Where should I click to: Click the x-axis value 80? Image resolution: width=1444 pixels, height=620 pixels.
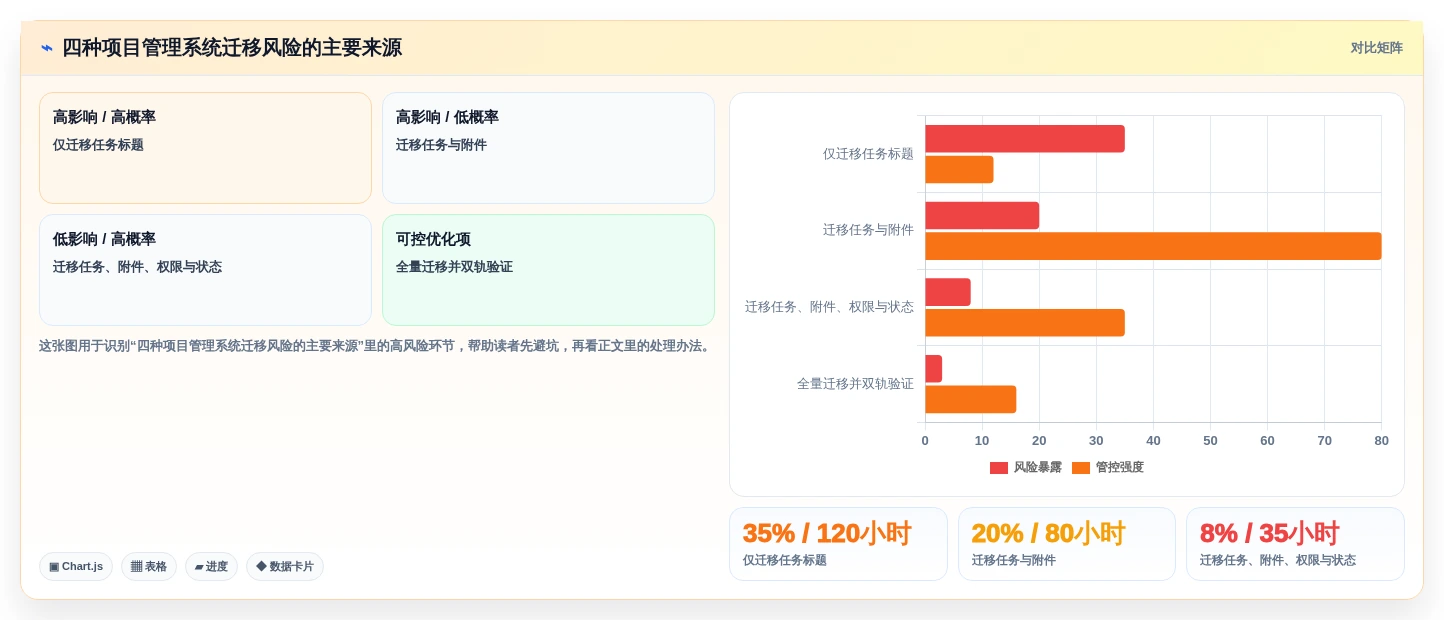pyautogui.click(x=1381, y=441)
